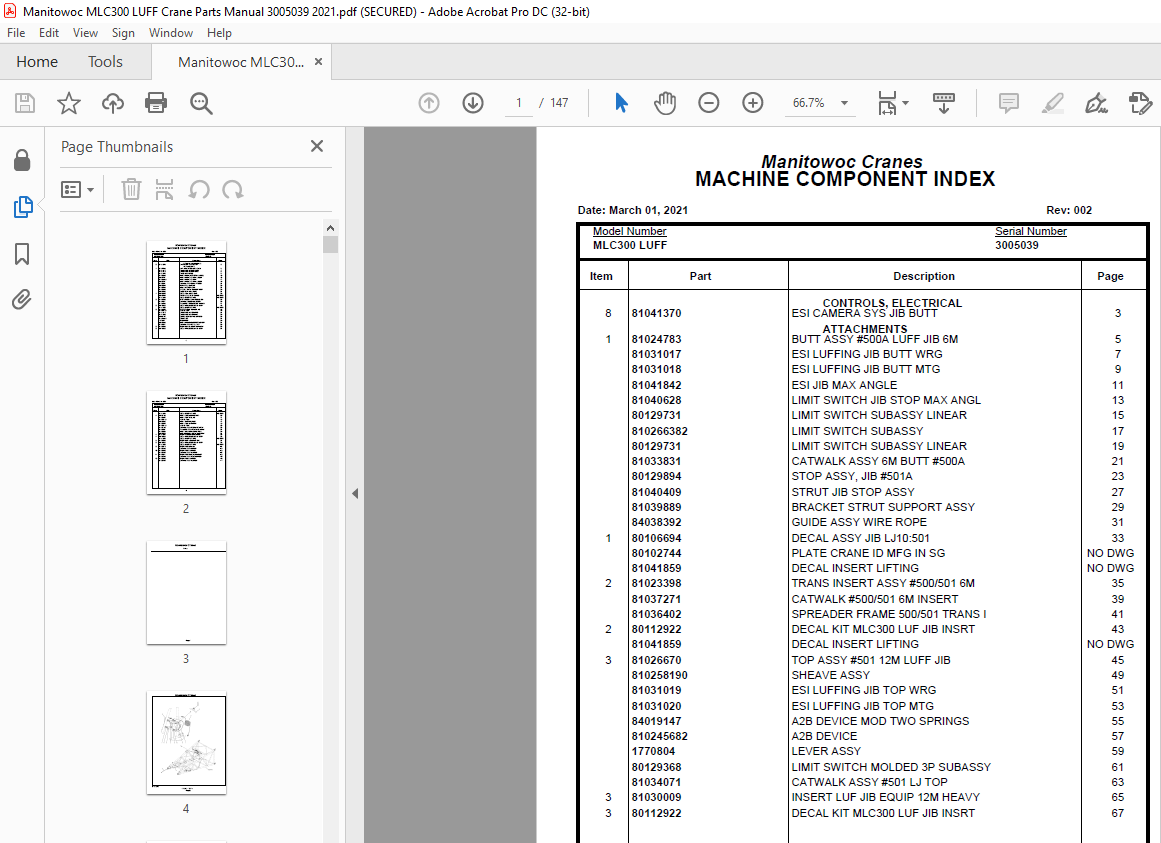Open the Edit menu
1161x843 pixels.
click(x=49, y=33)
